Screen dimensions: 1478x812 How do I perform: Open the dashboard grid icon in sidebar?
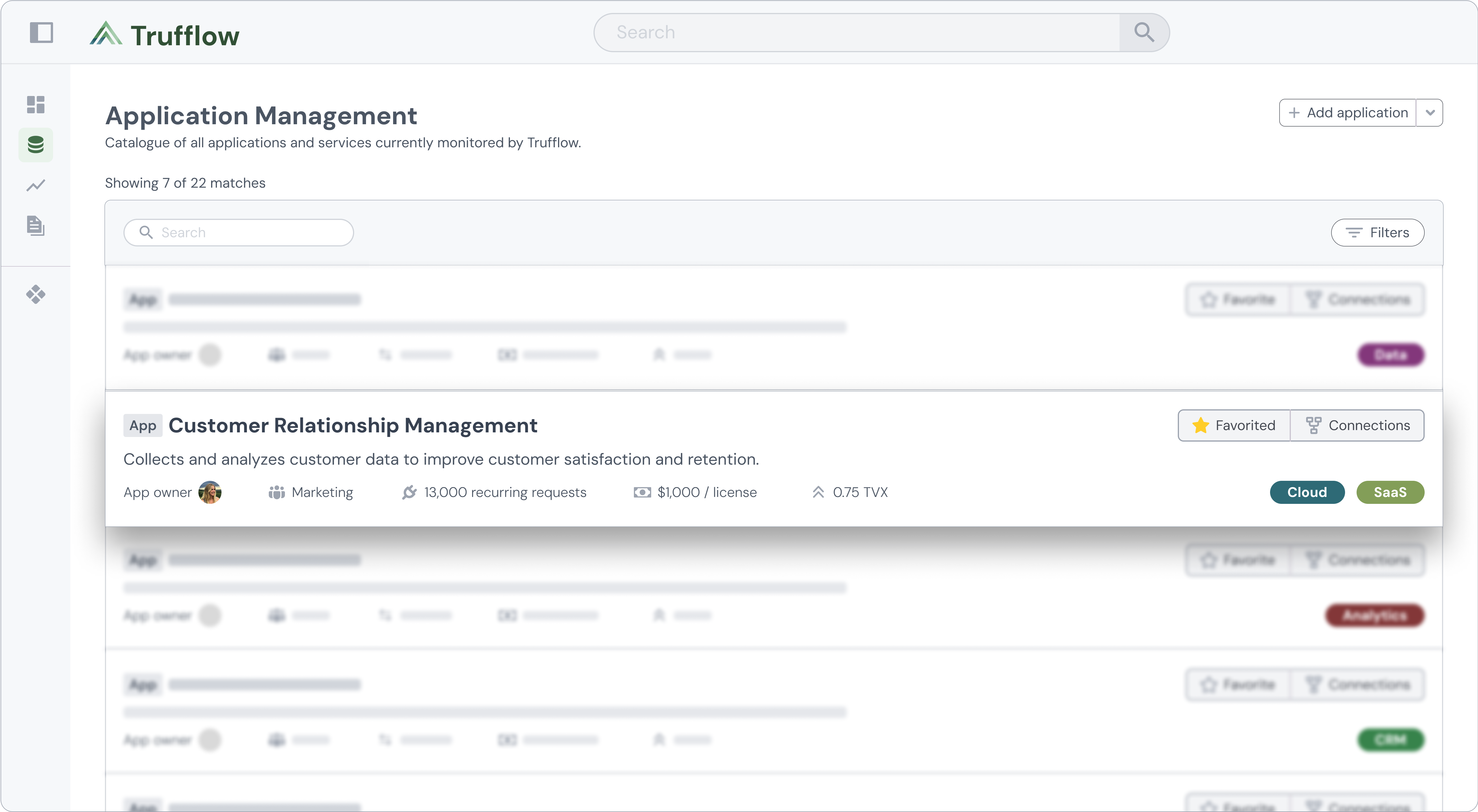click(35, 104)
